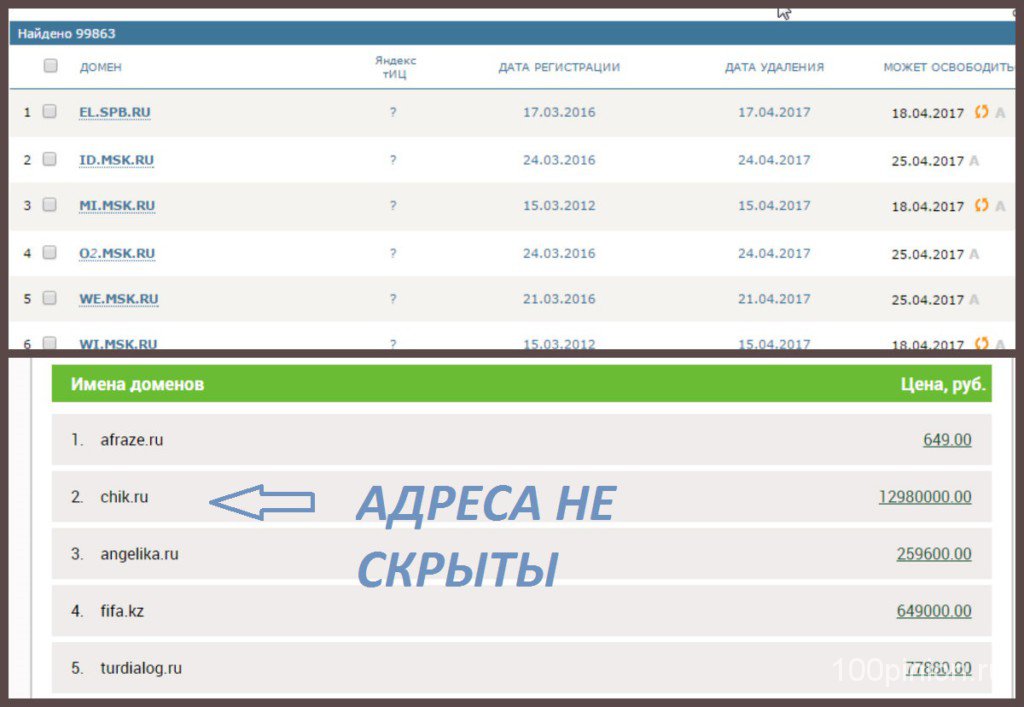Screen dimensions: 1024x707
Task: Tick the checkbox for O2.MSK.RU
Action: point(50,252)
